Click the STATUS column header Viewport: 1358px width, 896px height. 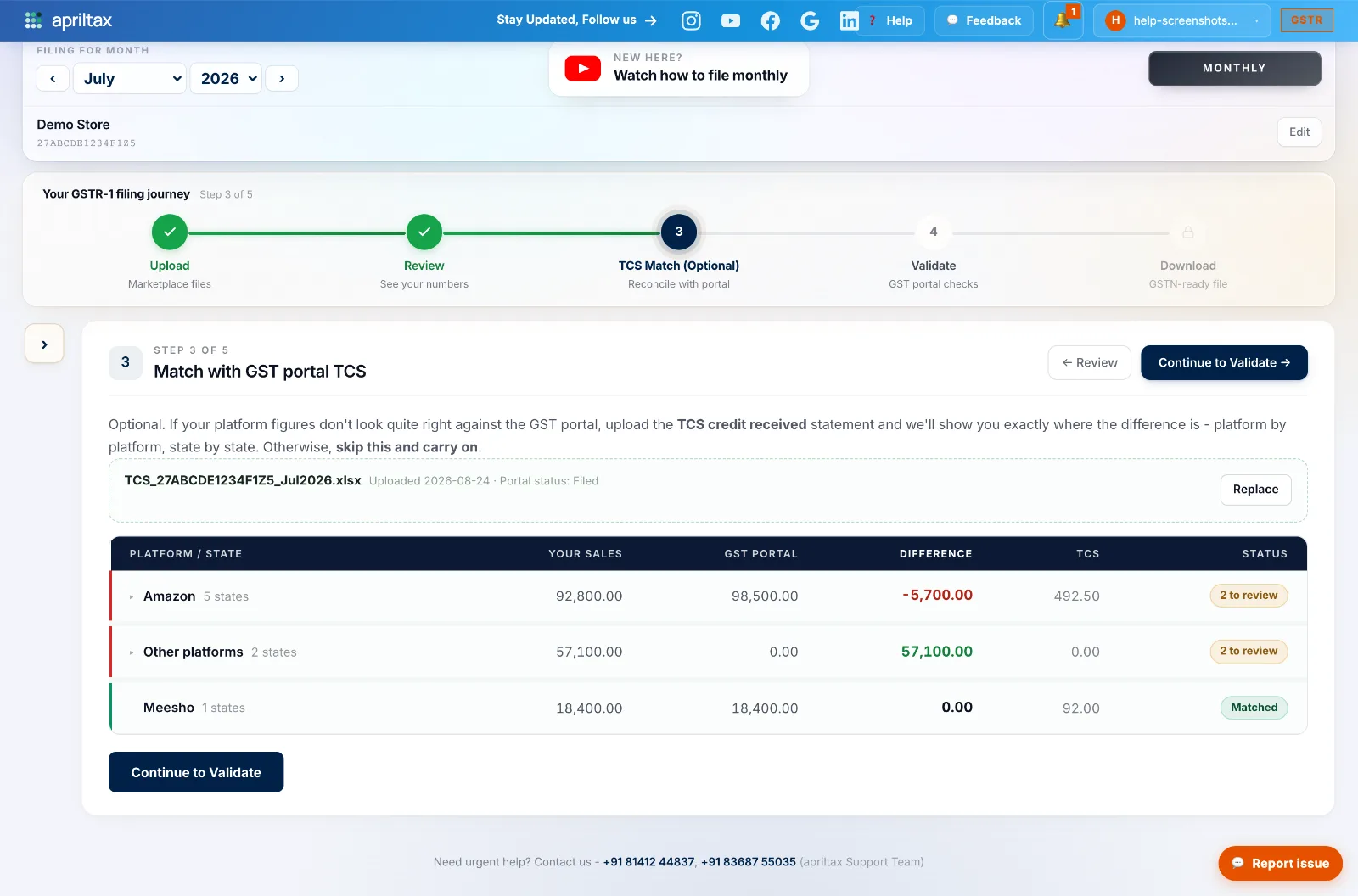click(x=1265, y=554)
